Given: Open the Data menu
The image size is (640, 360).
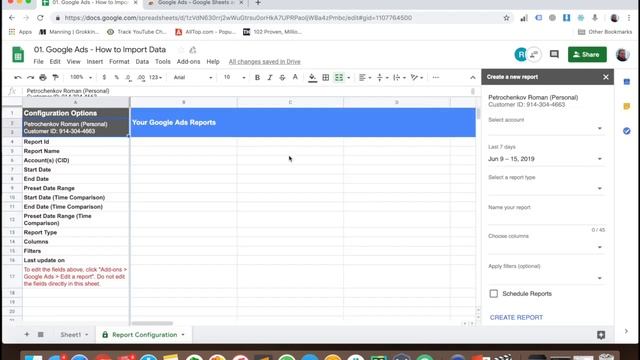Looking at the screenshot, I should pyautogui.click(x=142, y=62).
